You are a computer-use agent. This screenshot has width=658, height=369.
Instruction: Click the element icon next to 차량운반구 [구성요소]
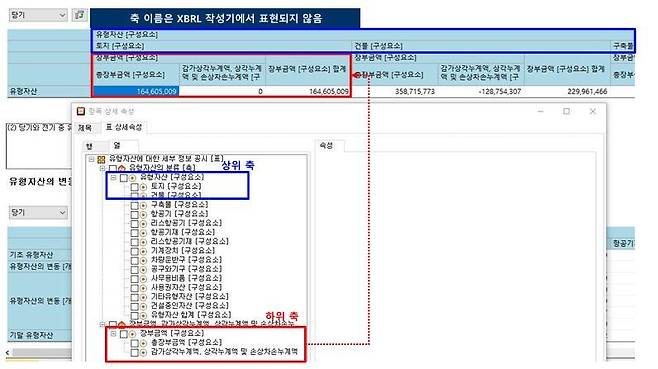[144, 261]
